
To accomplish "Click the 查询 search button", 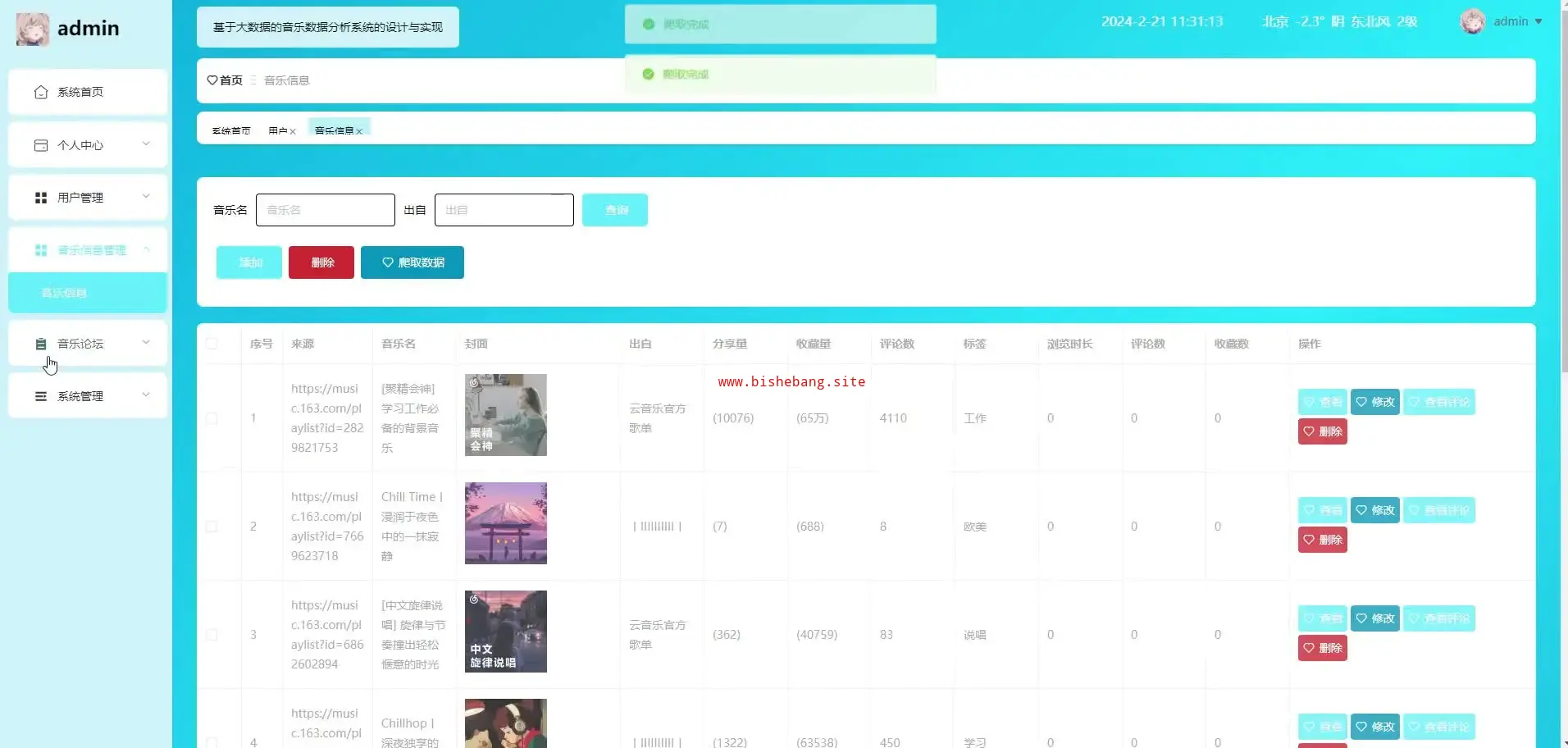I will 615,210.
